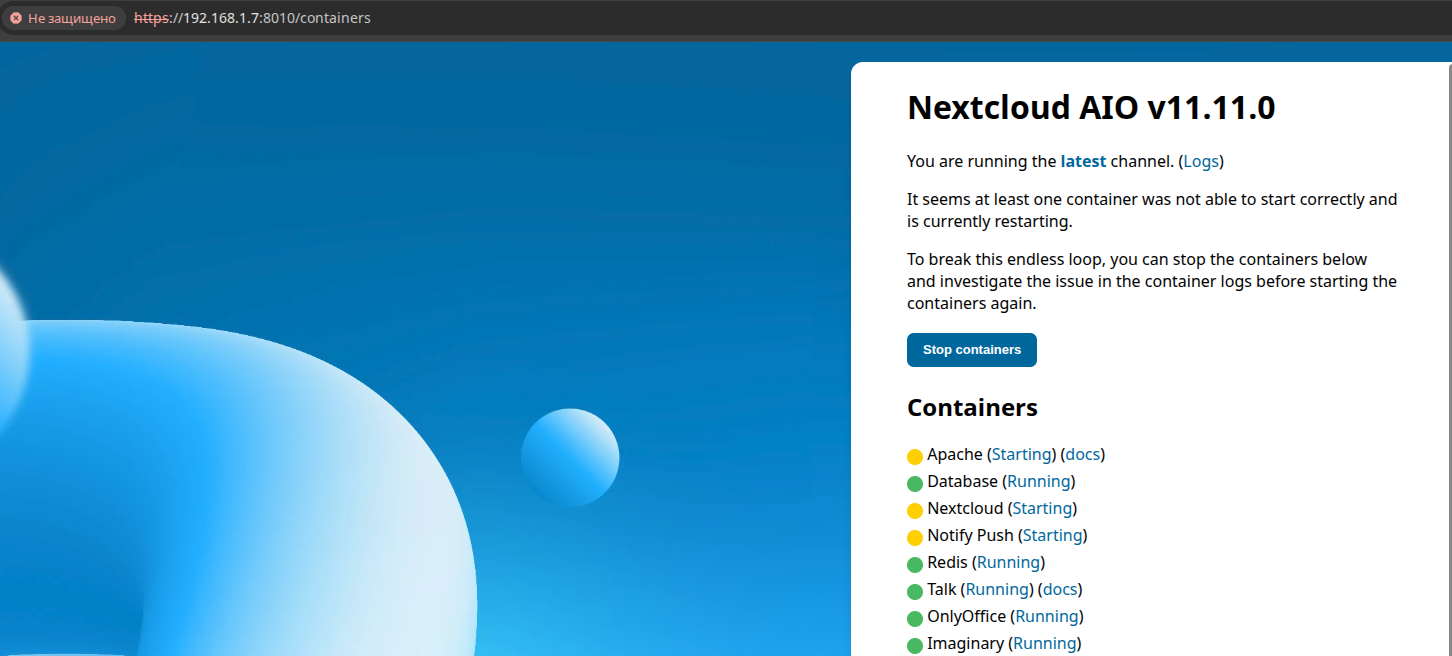Open the docs link next to Talk
Screen dimensions: 1452x656
[x=1059, y=589]
